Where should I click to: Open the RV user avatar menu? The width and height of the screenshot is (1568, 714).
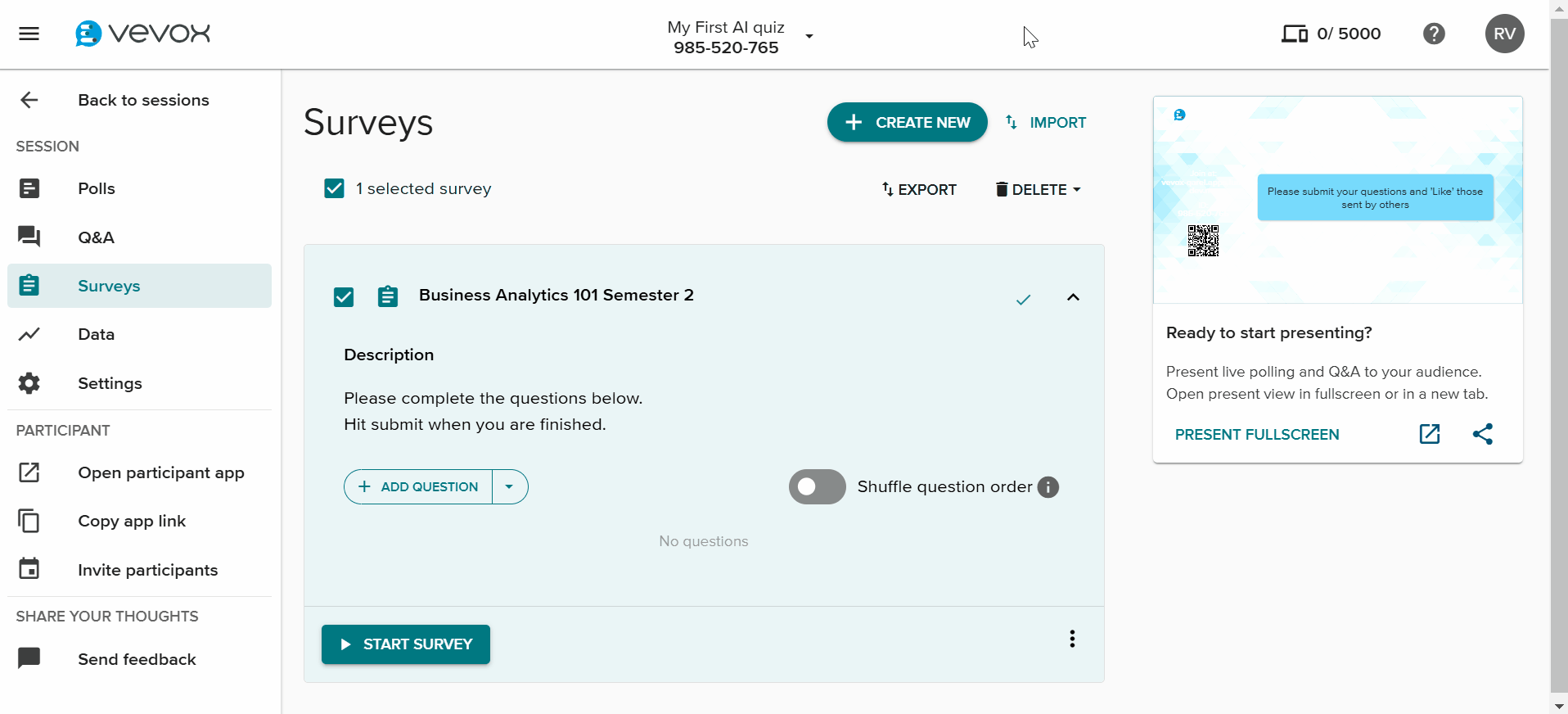pyautogui.click(x=1504, y=34)
